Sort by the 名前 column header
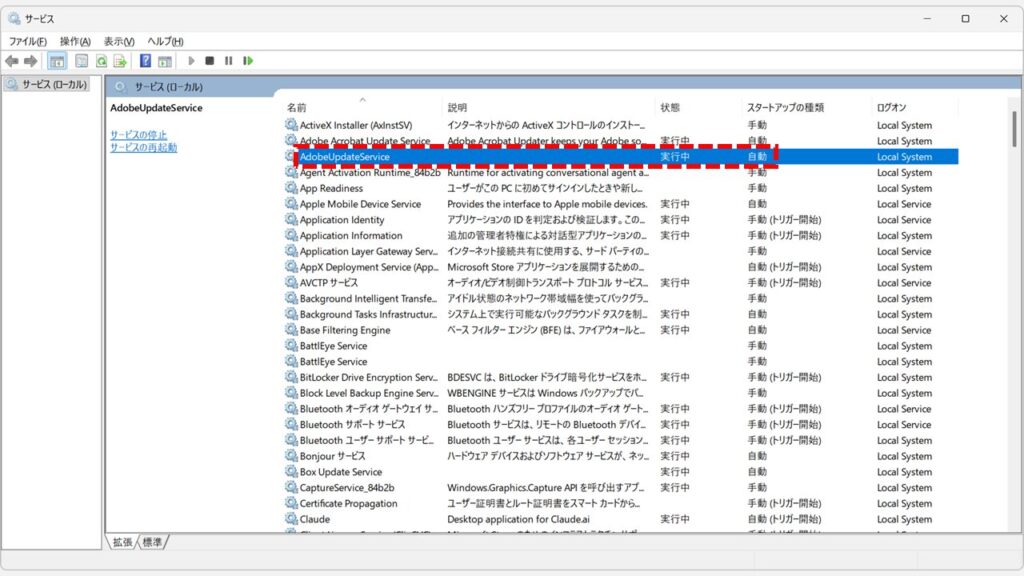Screen dimensions: 1024x576 [362, 107]
